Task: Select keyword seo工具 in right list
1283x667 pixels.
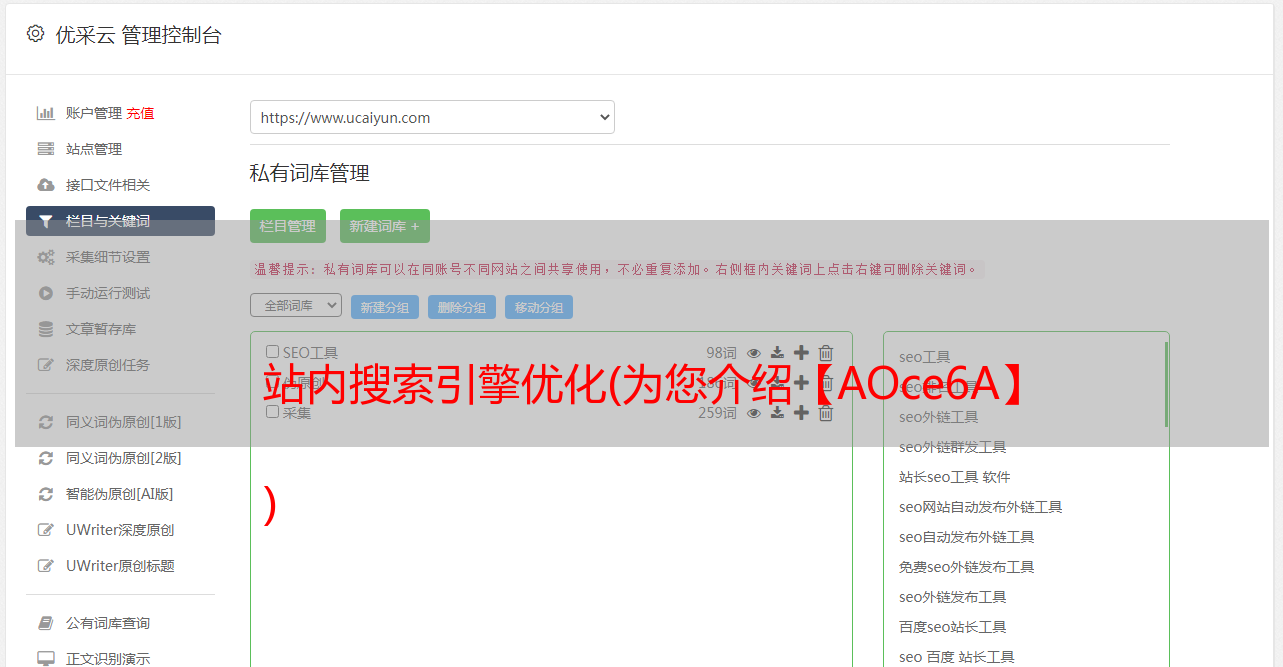Action: pos(925,357)
